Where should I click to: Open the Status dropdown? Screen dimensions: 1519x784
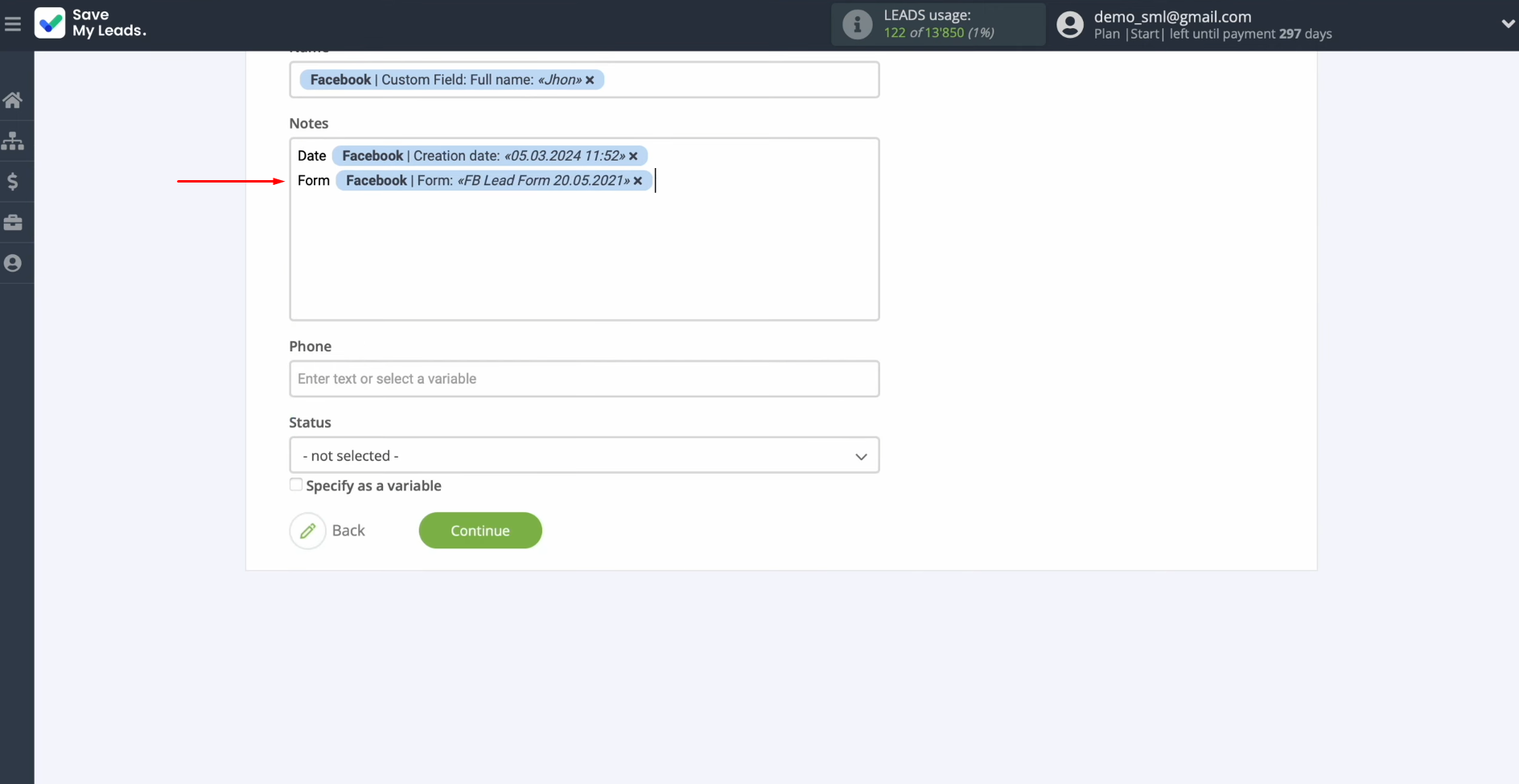(584, 455)
